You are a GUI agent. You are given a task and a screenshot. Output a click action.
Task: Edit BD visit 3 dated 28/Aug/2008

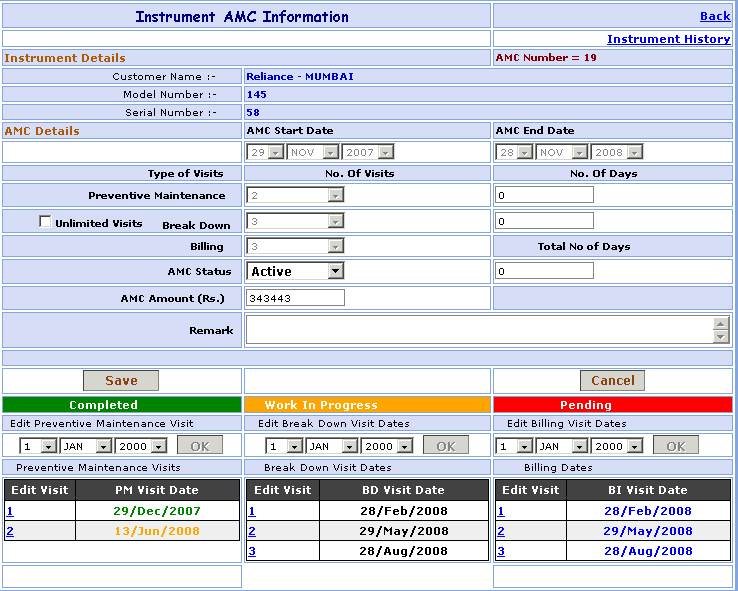click(x=252, y=551)
